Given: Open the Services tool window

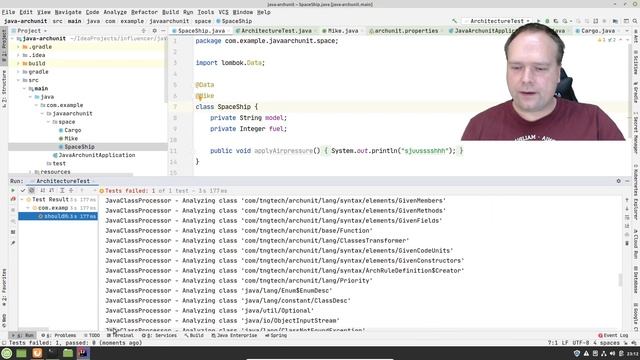Looking at the screenshot, I should [x=159, y=335].
